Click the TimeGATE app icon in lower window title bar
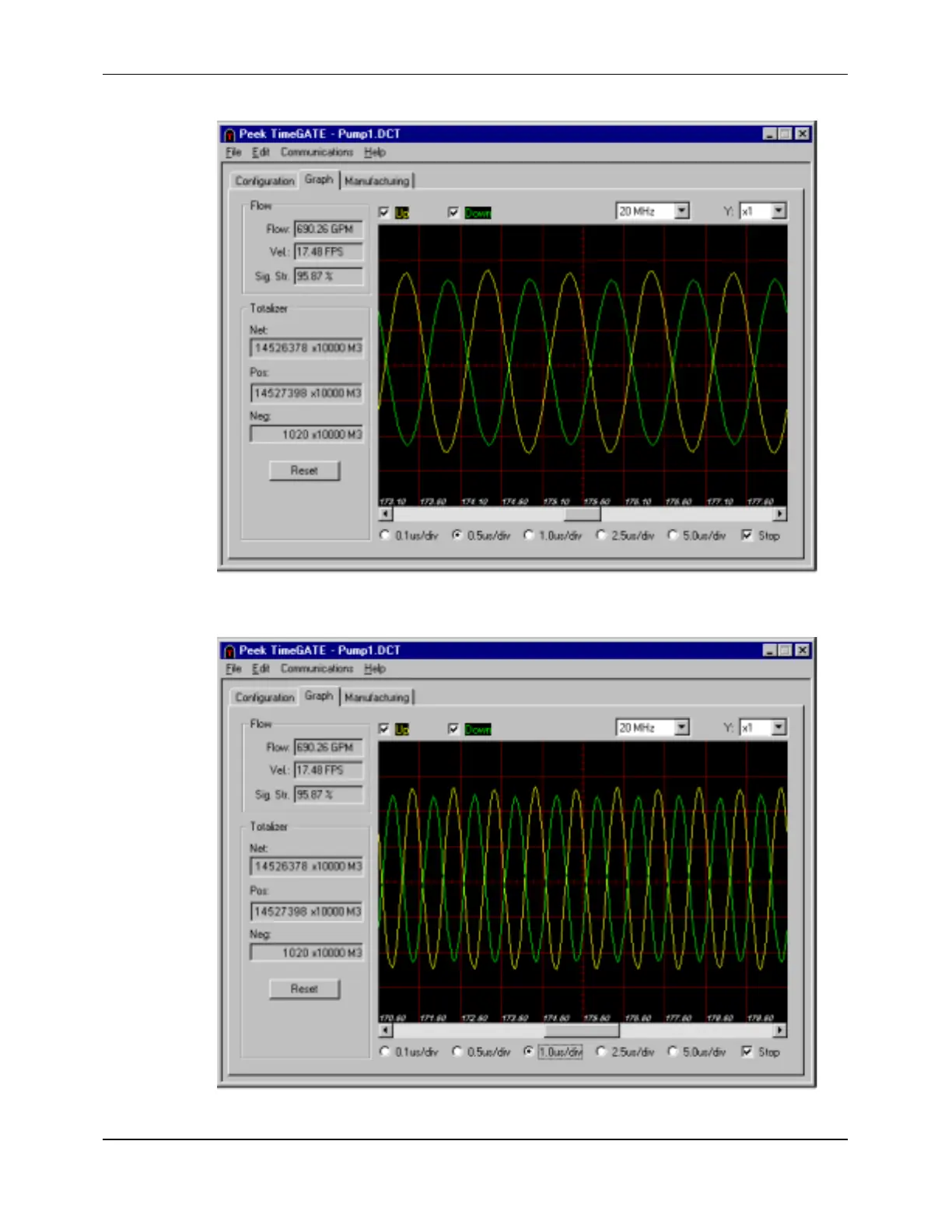 [x=229, y=651]
